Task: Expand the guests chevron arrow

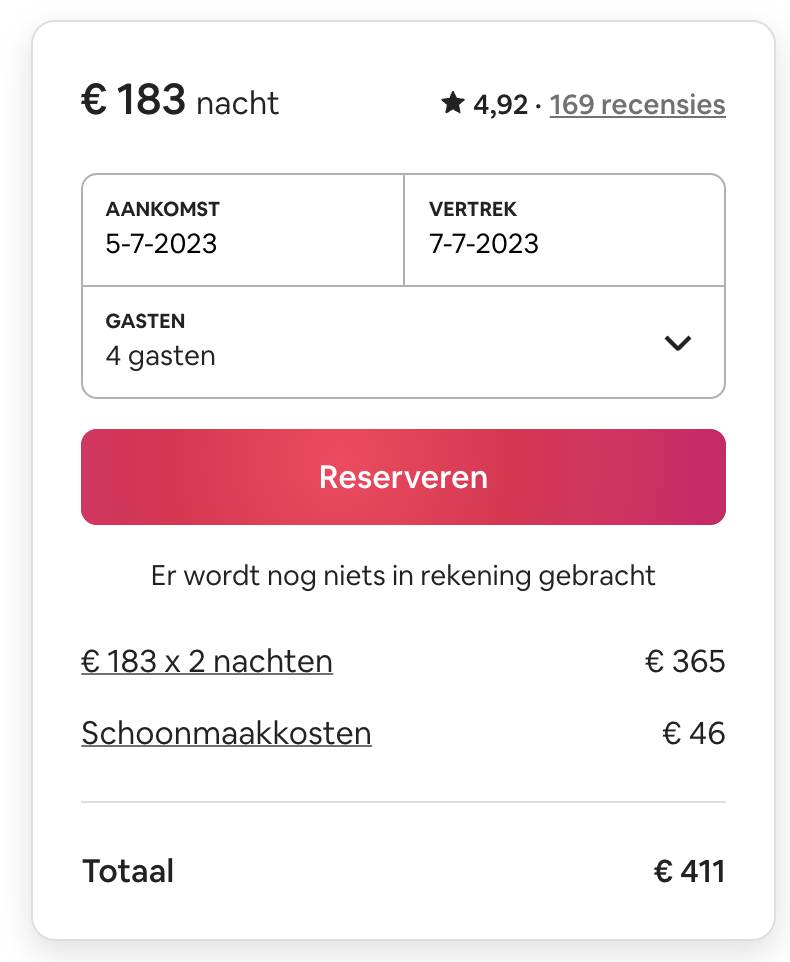Action: (x=678, y=342)
